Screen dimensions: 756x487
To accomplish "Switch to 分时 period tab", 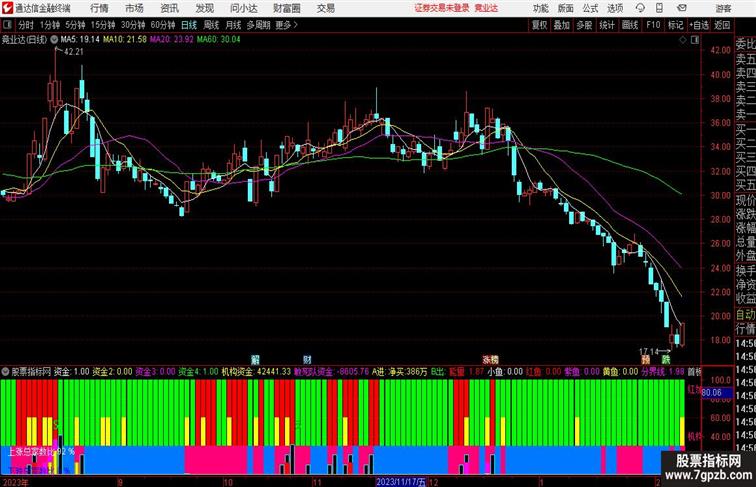I will 26,25.
